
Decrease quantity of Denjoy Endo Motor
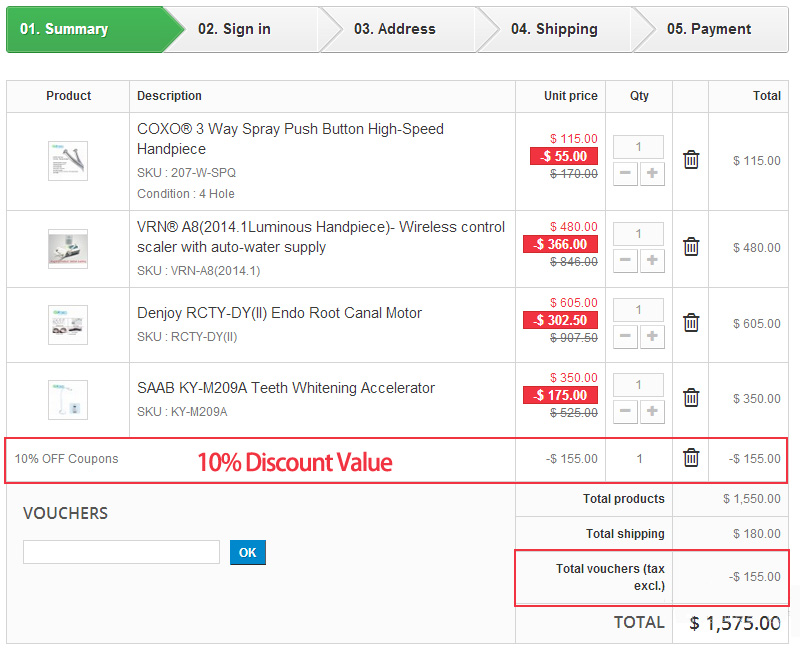pyautogui.click(x=625, y=336)
